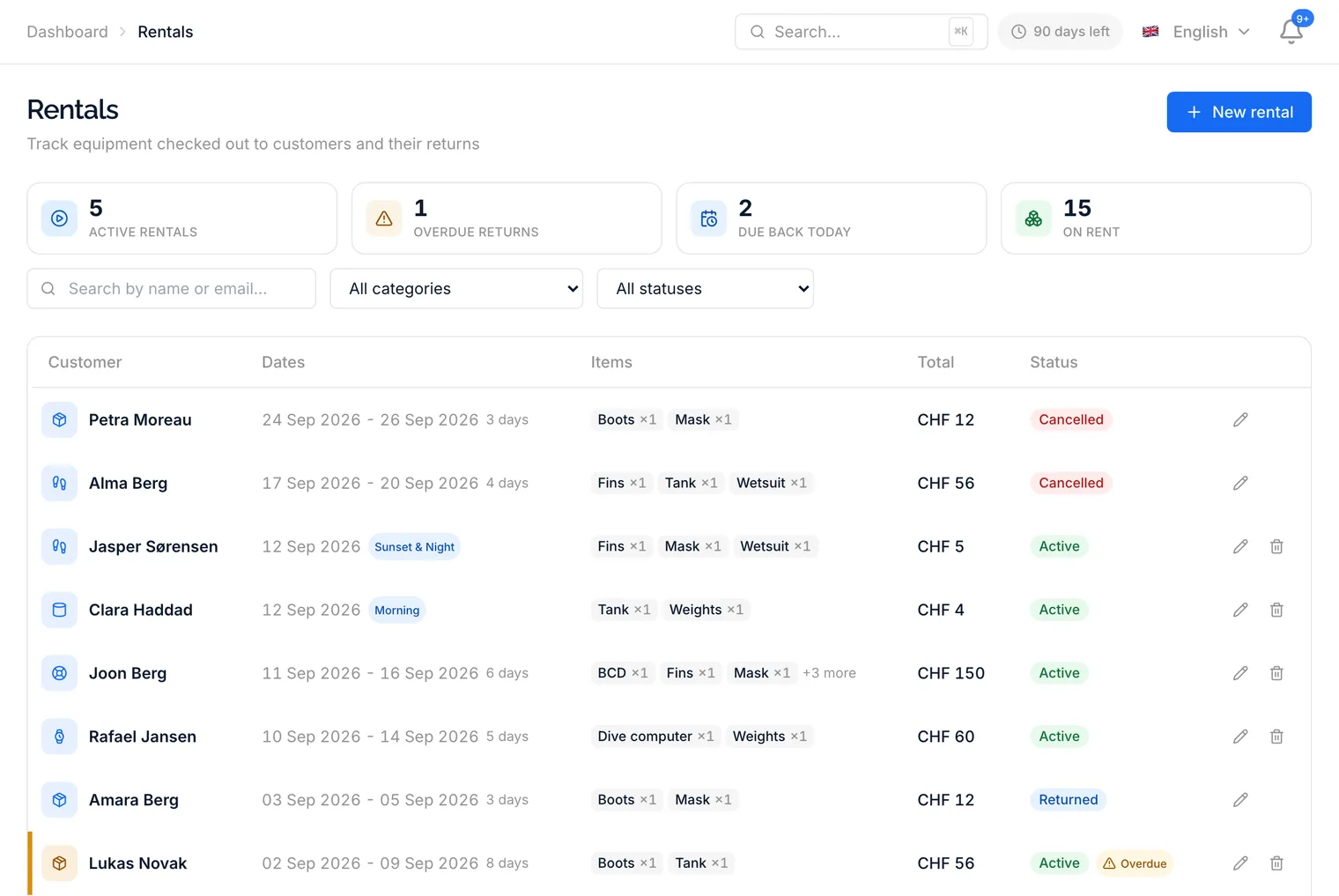The width and height of the screenshot is (1339, 896).
Task: Click the due back today calendar icon
Action: click(708, 218)
